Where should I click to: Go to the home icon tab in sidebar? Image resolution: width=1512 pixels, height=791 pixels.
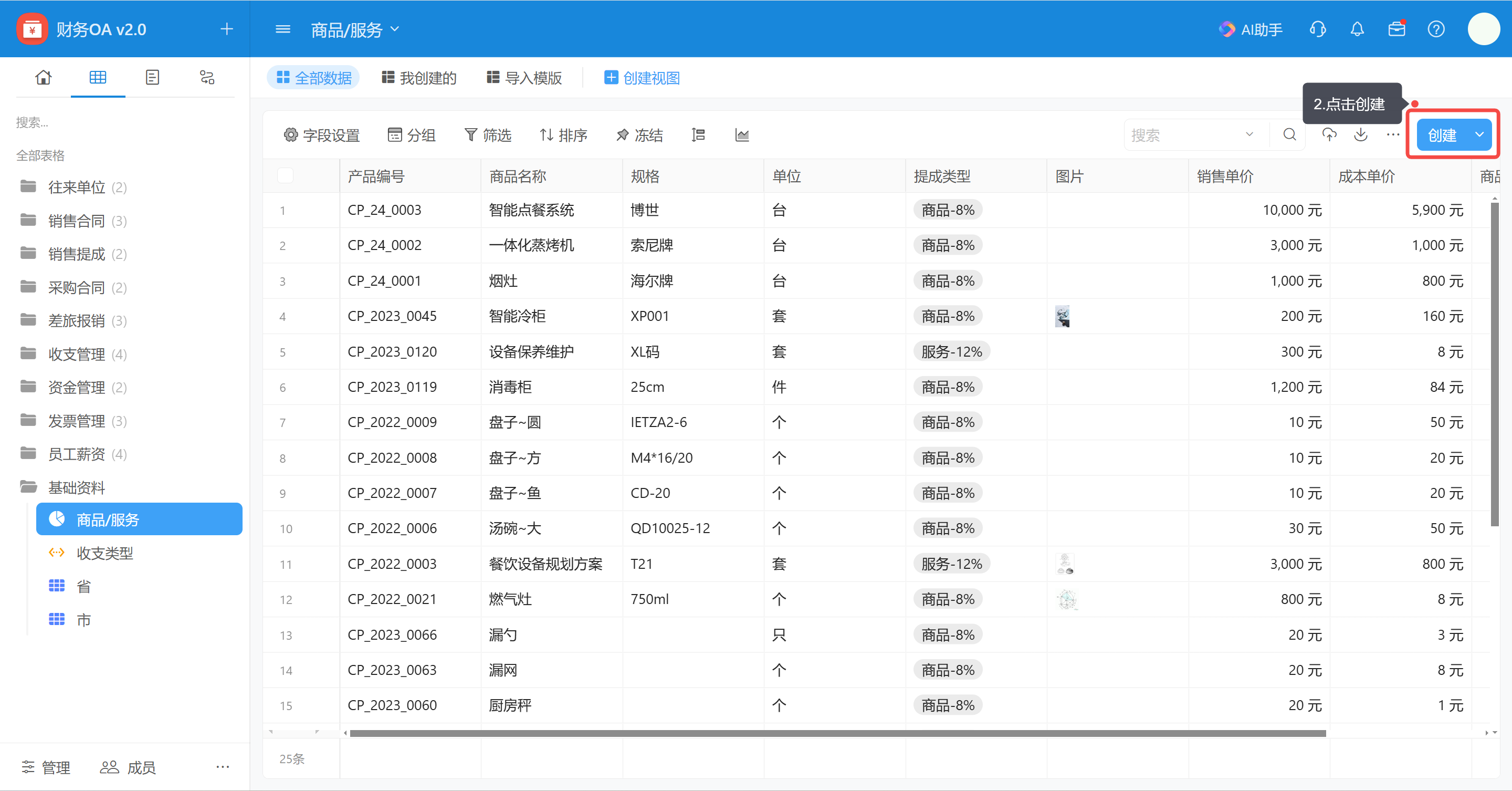click(44, 77)
